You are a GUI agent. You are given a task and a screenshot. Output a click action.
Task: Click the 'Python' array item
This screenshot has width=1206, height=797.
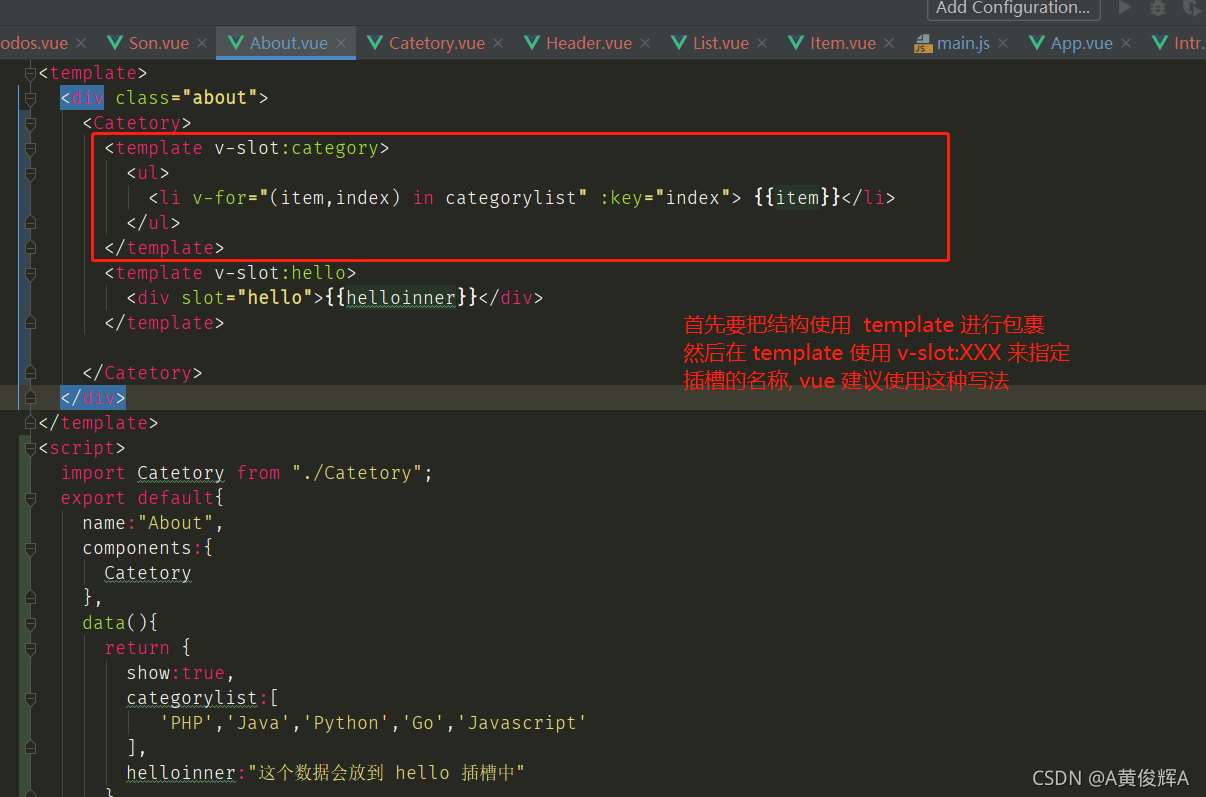tap(346, 723)
